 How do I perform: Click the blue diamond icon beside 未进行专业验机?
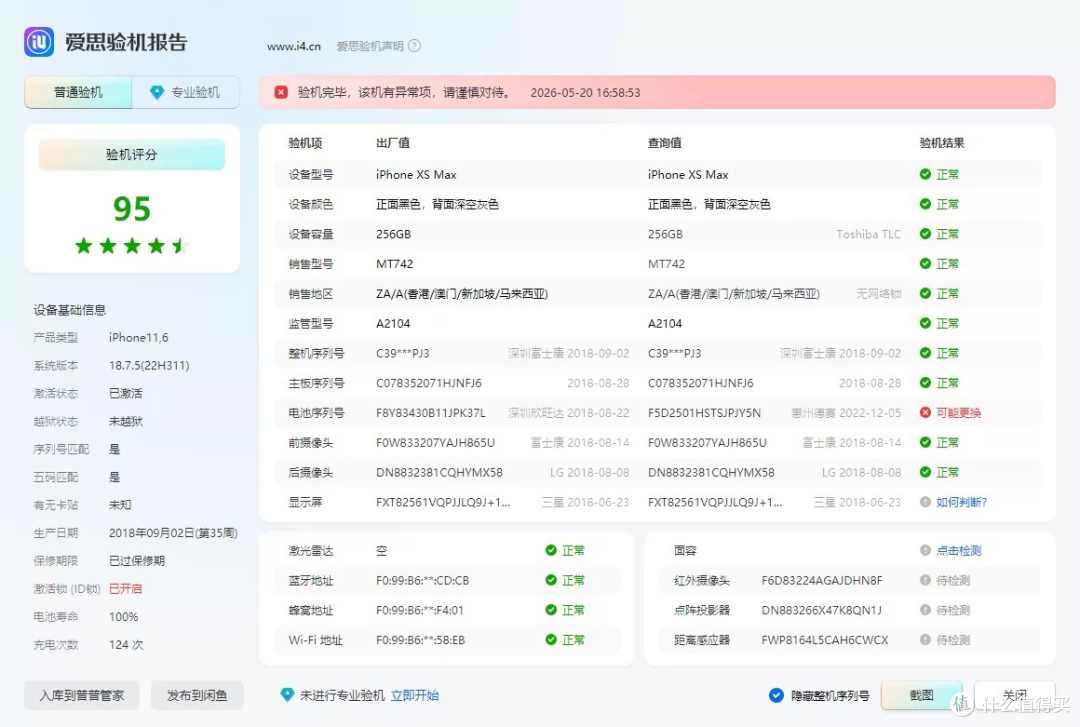pyautogui.click(x=287, y=695)
